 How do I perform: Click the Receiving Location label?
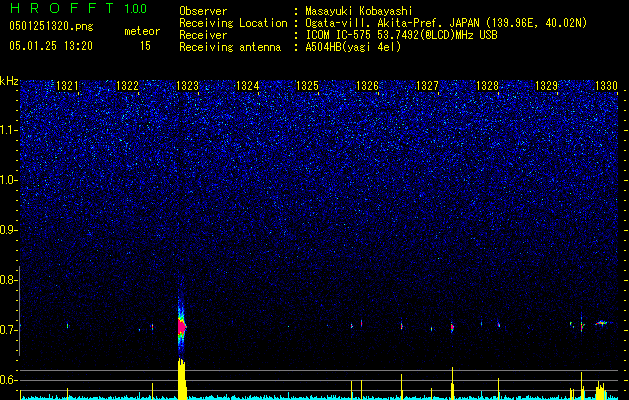[x=233, y=23]
